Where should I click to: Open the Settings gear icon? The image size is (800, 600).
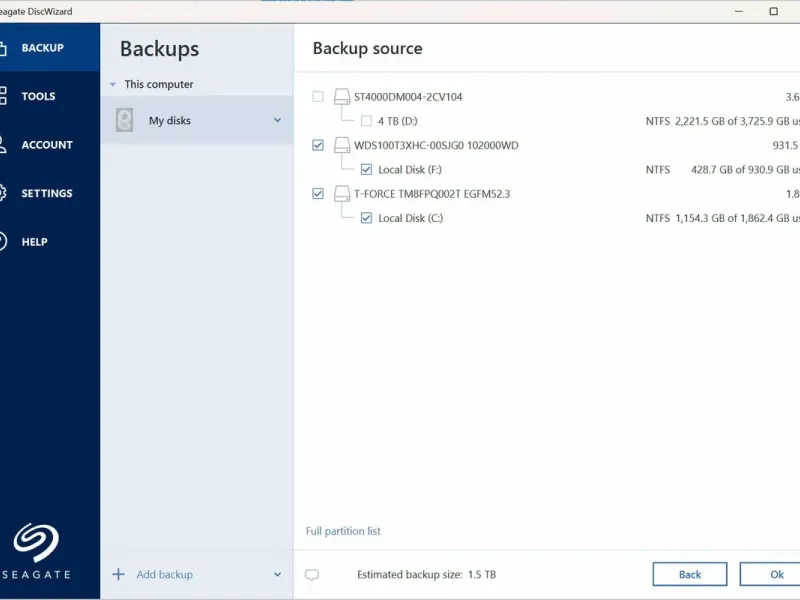3,193
